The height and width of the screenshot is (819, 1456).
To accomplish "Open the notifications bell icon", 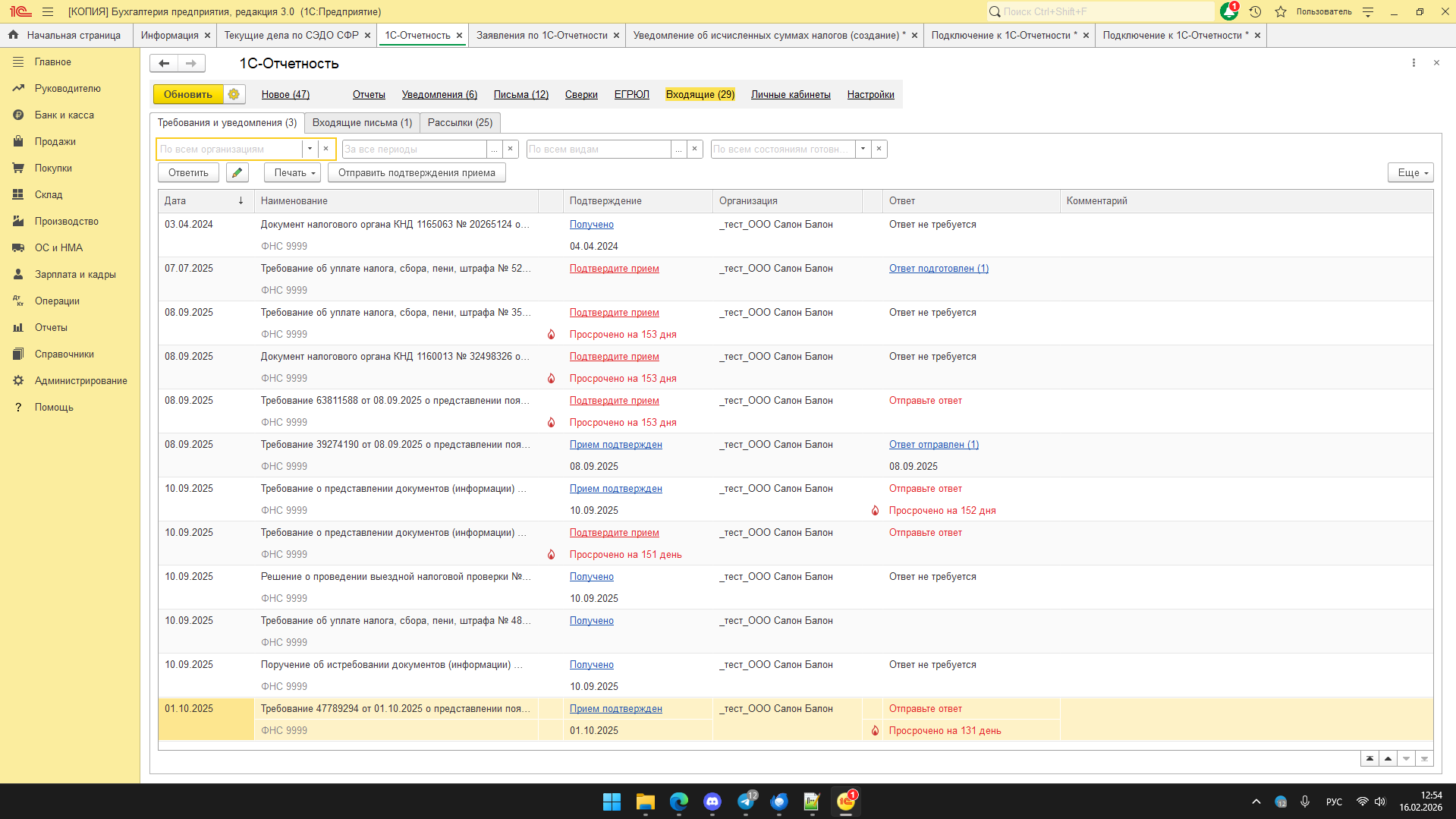I will point(1228,11).
